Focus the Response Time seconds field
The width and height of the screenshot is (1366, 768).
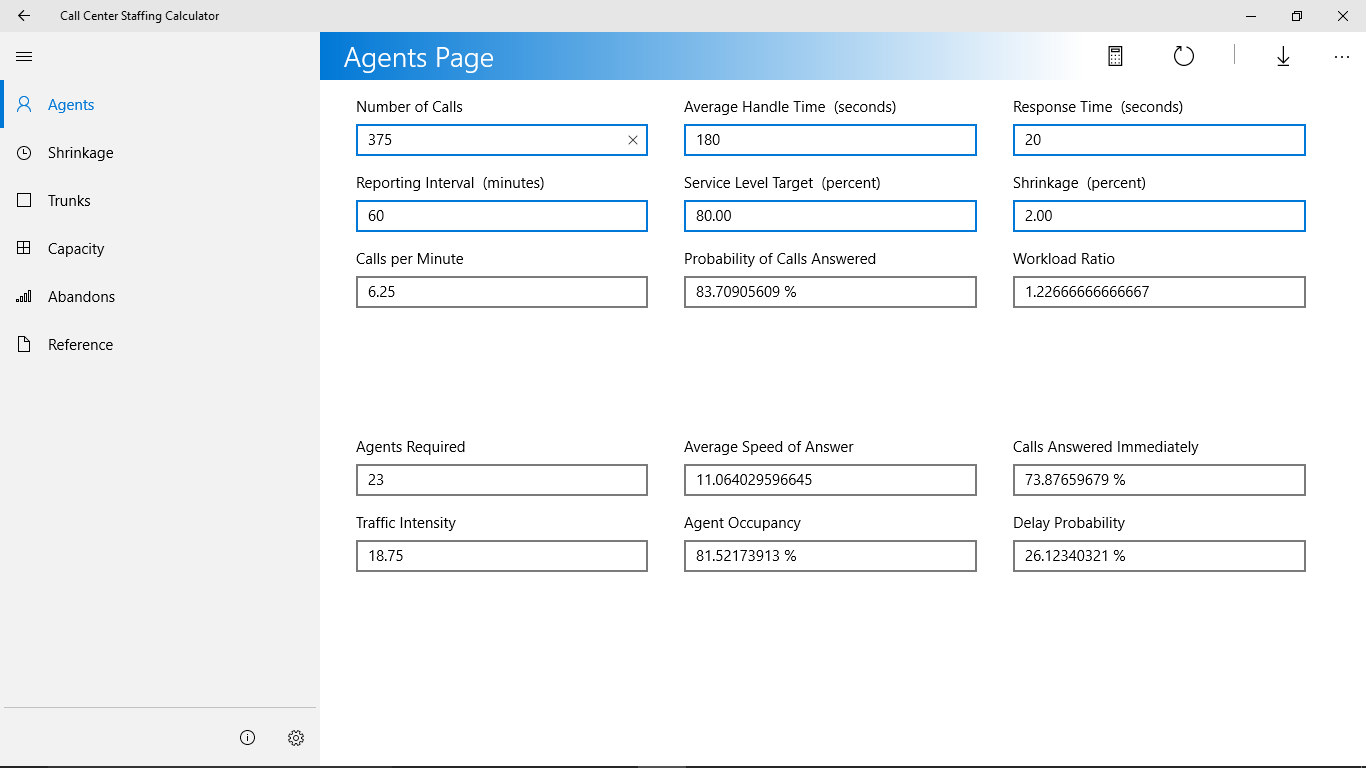click(1159, 140)
